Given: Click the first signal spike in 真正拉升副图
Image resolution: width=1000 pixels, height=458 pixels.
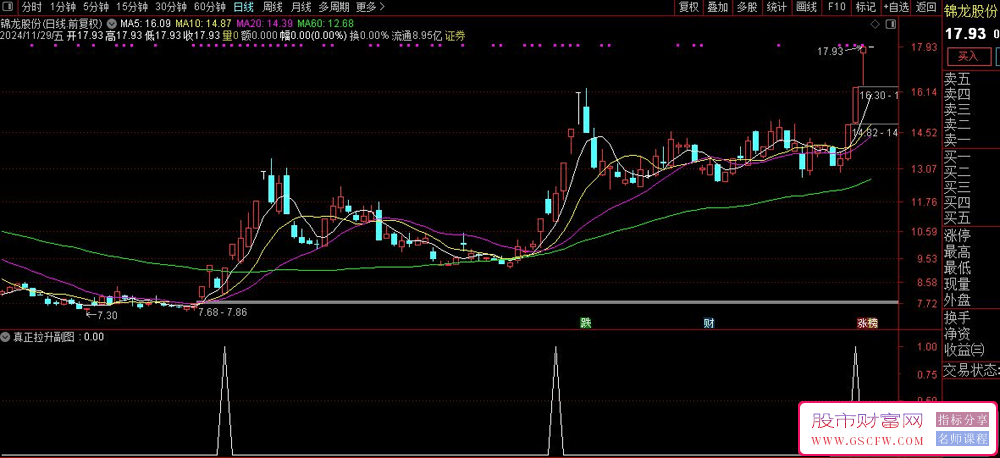Looking at the screenshot, I should tap(224, 401).
